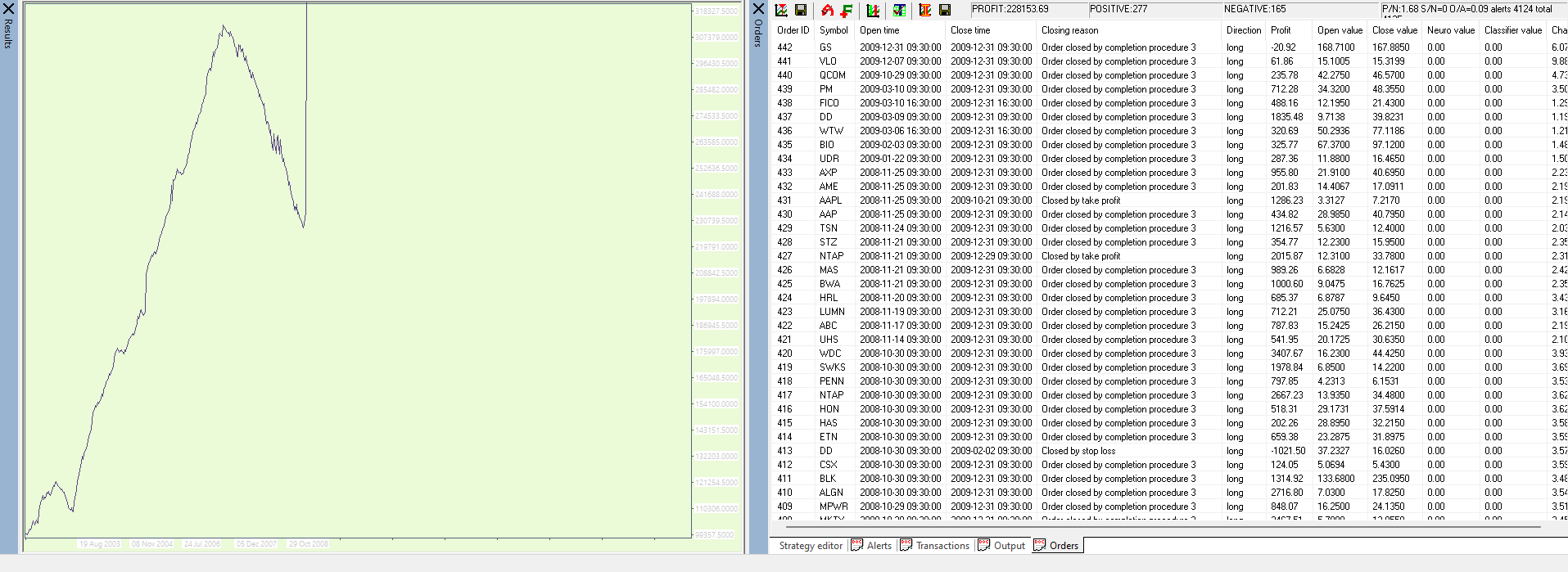Click the Symbol column header

point(834,30)
